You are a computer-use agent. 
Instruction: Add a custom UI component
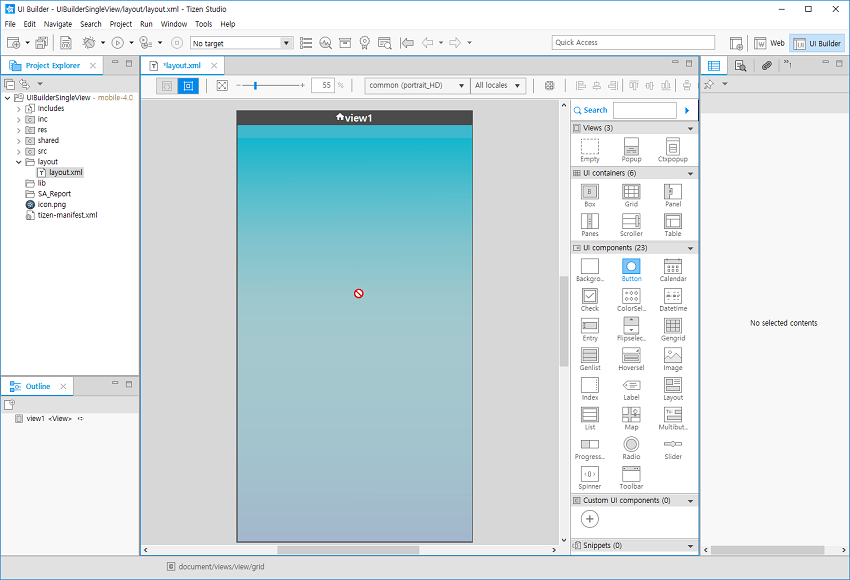click(590, 518)
